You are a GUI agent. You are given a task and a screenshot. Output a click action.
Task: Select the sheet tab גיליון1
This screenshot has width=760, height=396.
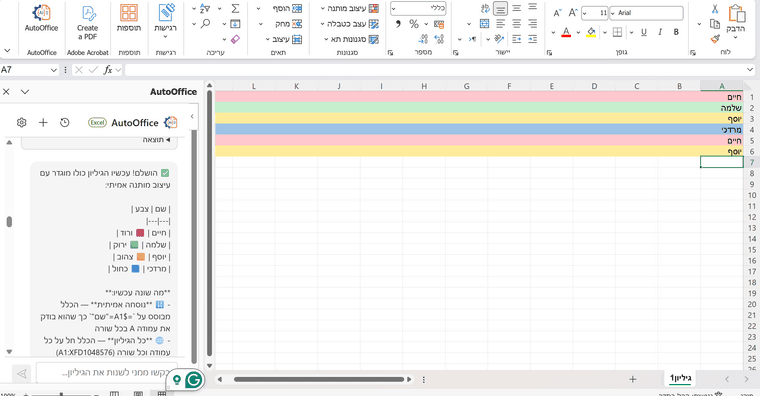681,378
